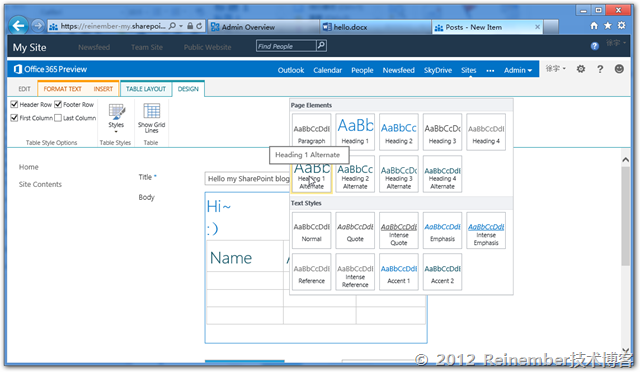640x372 pixels.
Task: Expand the Styles dropdown arrow
Action: (x=116, y=131)
